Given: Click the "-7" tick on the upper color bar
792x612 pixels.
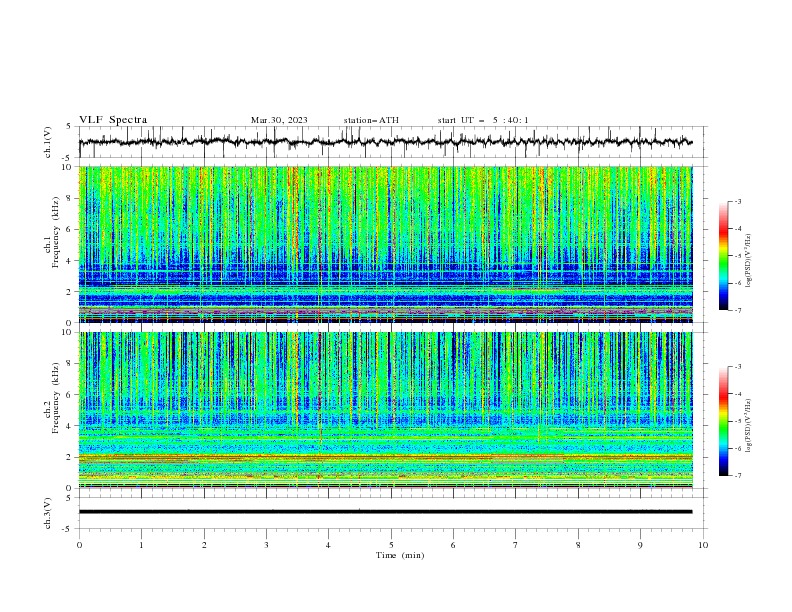Looking at the screenshot, I should 737,310.
